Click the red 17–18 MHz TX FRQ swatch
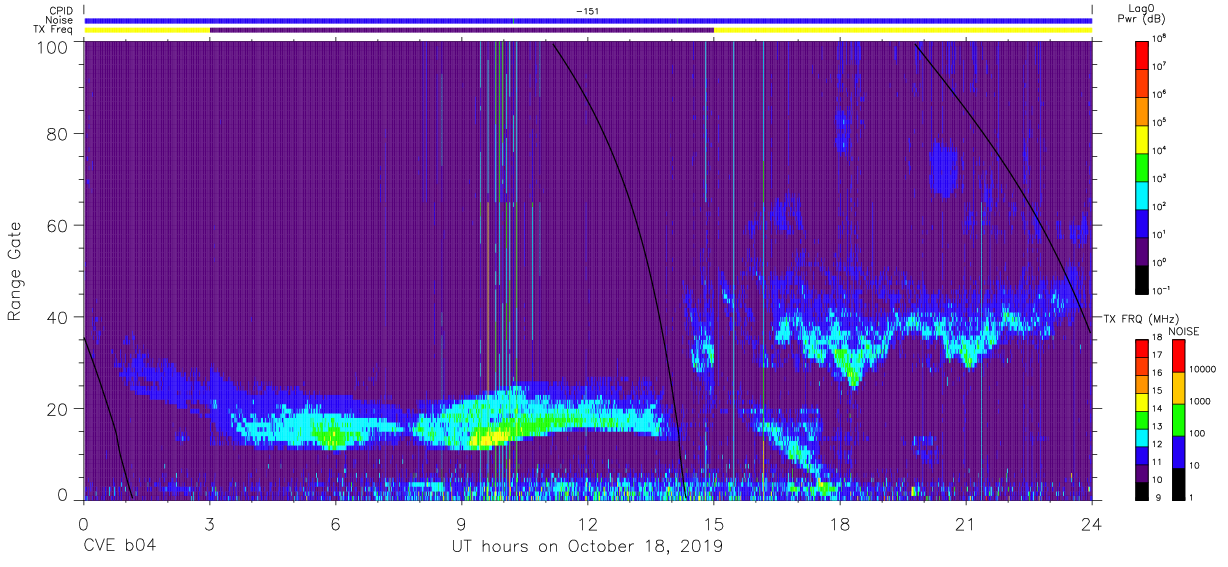The width and height of the screenshot is (1228, 567). click(1141, 346)
